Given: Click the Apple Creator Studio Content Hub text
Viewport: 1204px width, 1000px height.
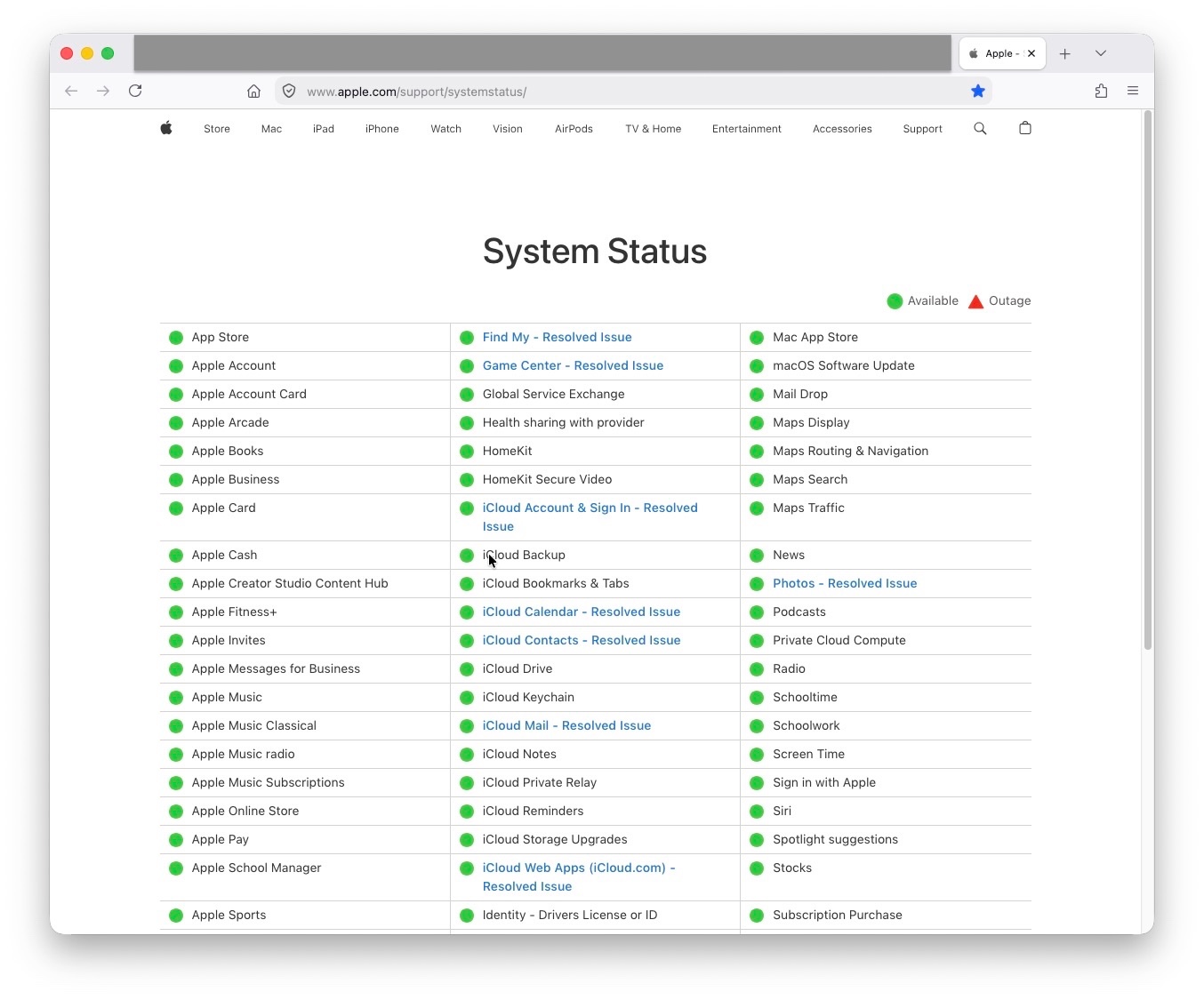Looking at the screenshot, I should [x=290, y=583].
